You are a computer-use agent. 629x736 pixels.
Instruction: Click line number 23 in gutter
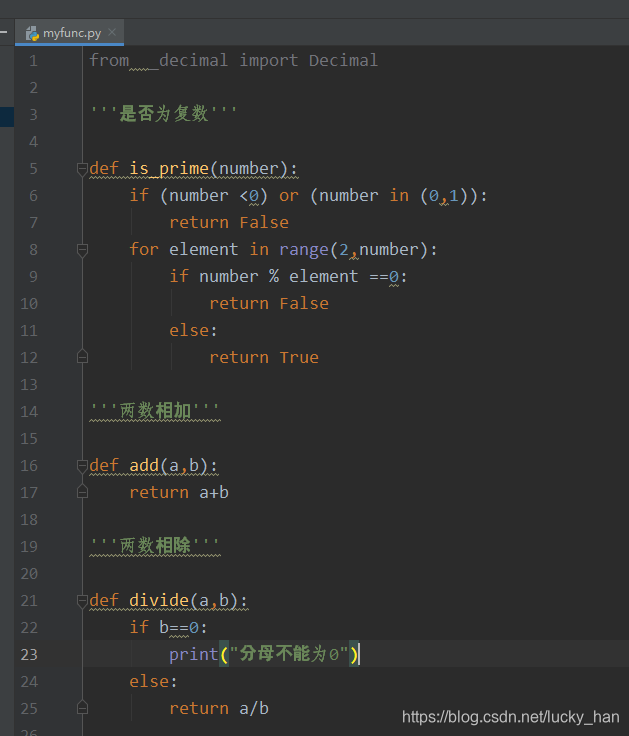(x=29, y=654)
